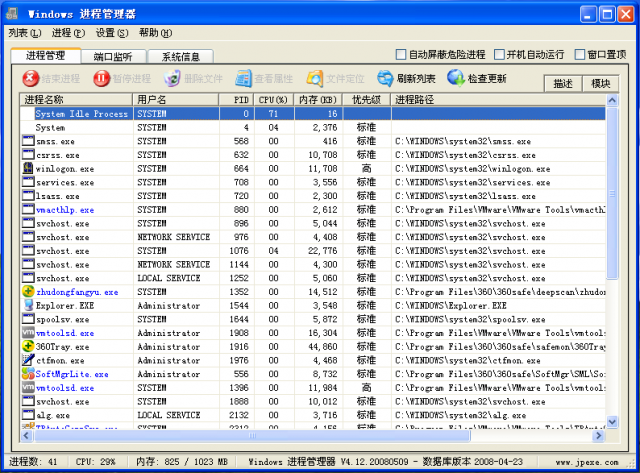
Task: Click the 删除文件 (delete file) toolbar icon
Action: click(x=173, y=78)
